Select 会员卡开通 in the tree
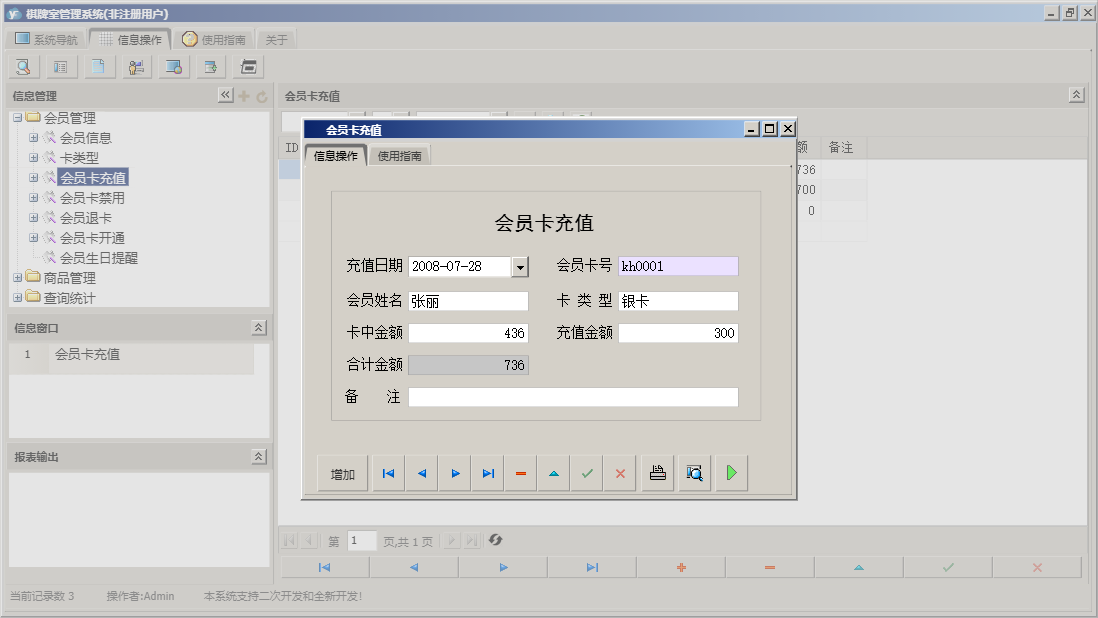 (95, 237)
